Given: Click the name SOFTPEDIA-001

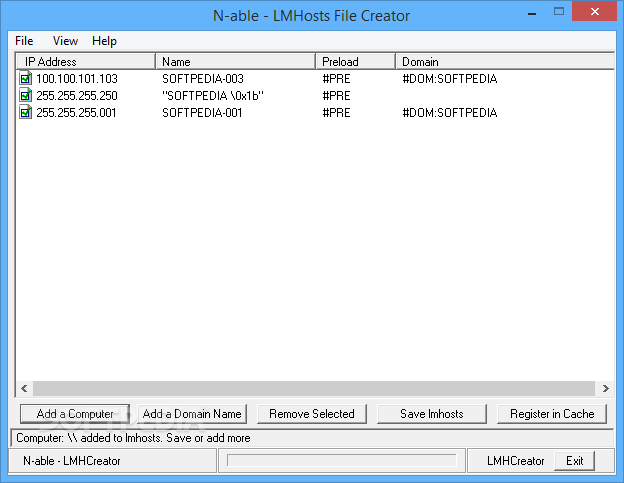Looking at the screenshot, I should point(202,113).
